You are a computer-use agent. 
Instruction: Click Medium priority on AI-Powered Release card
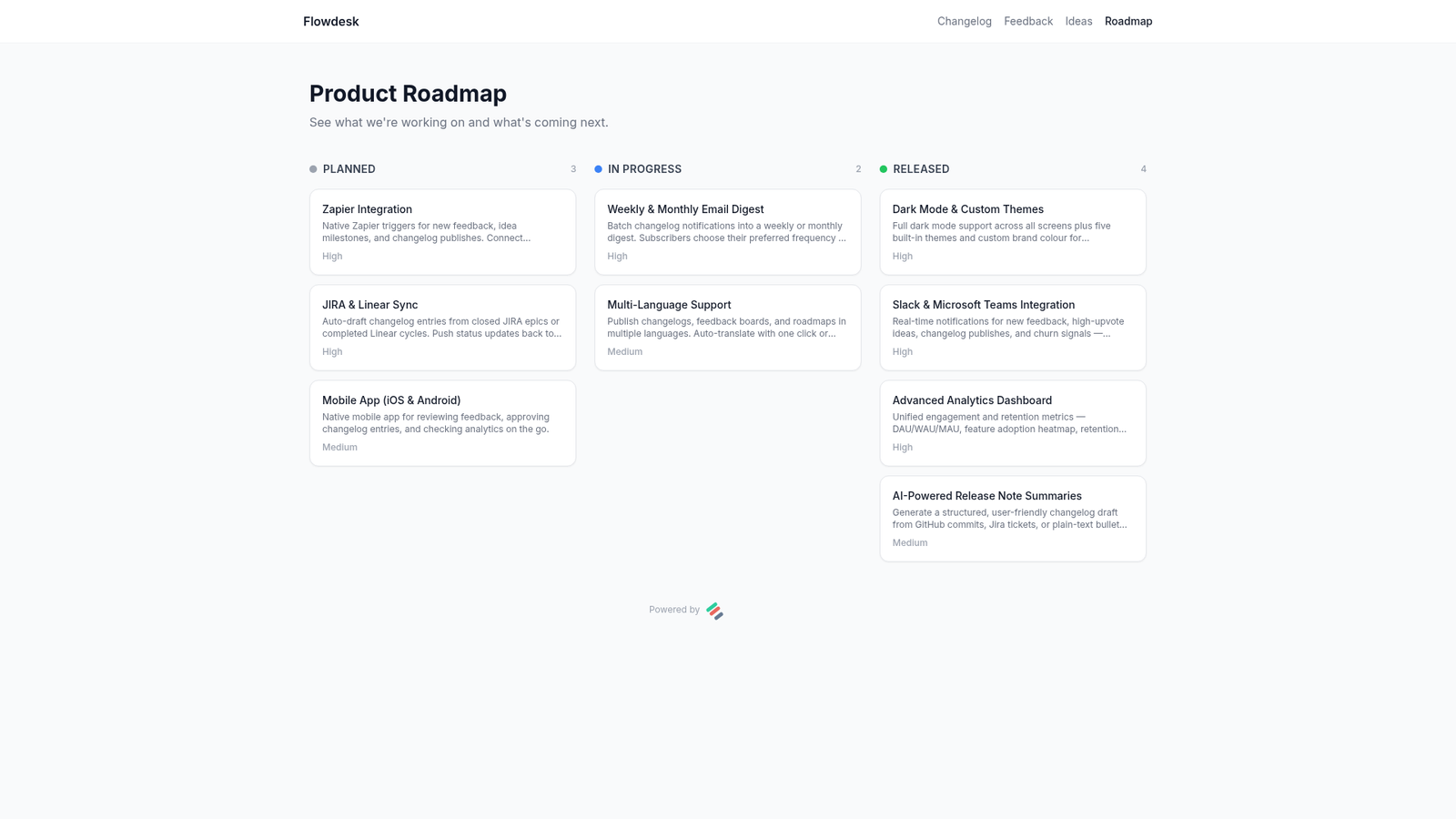tap(910, 542)
